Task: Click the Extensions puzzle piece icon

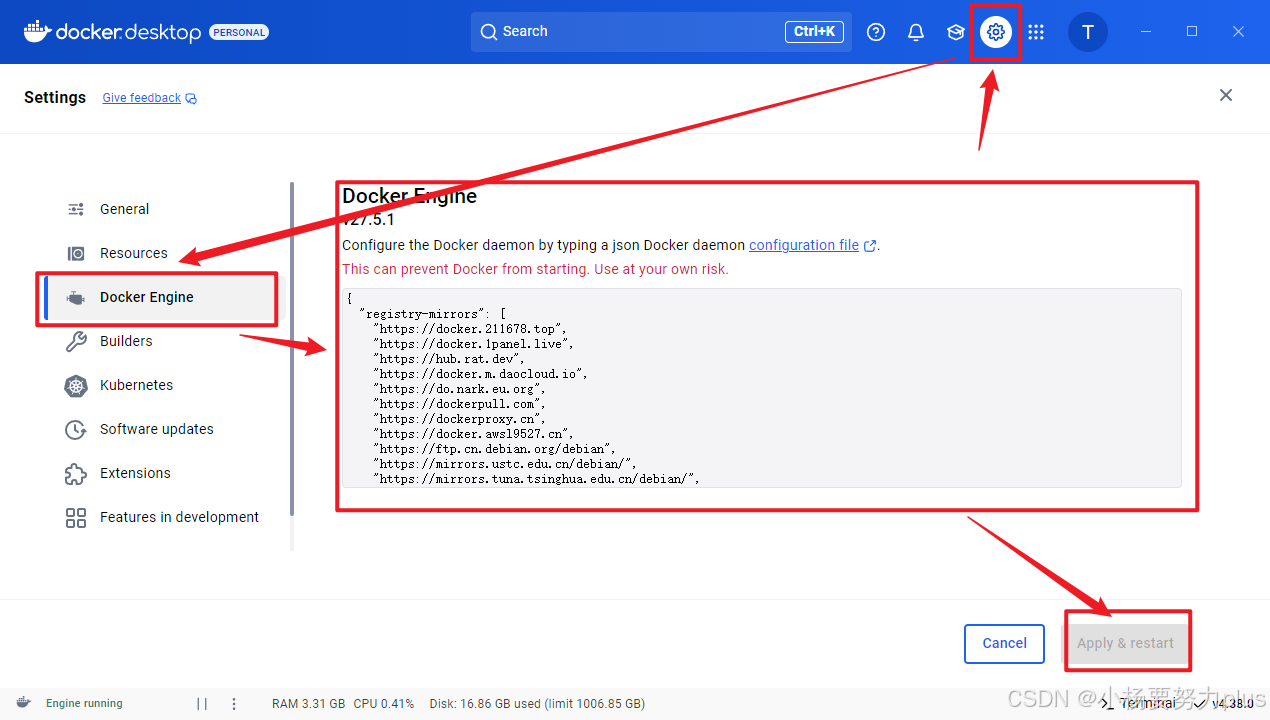Action: click(x=76, y=473)
